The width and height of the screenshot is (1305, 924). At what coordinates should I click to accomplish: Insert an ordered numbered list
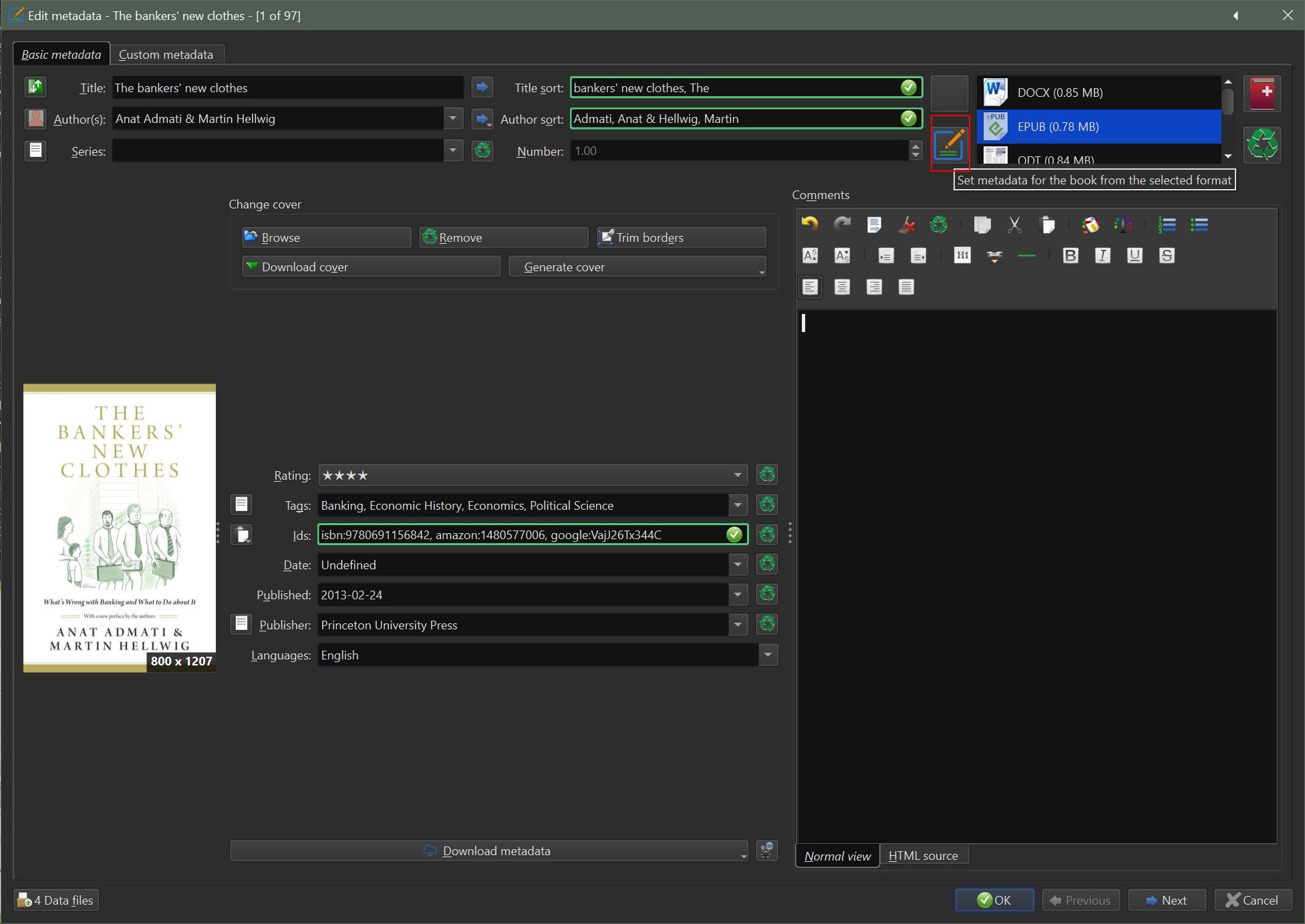(x=1167, y=224)
